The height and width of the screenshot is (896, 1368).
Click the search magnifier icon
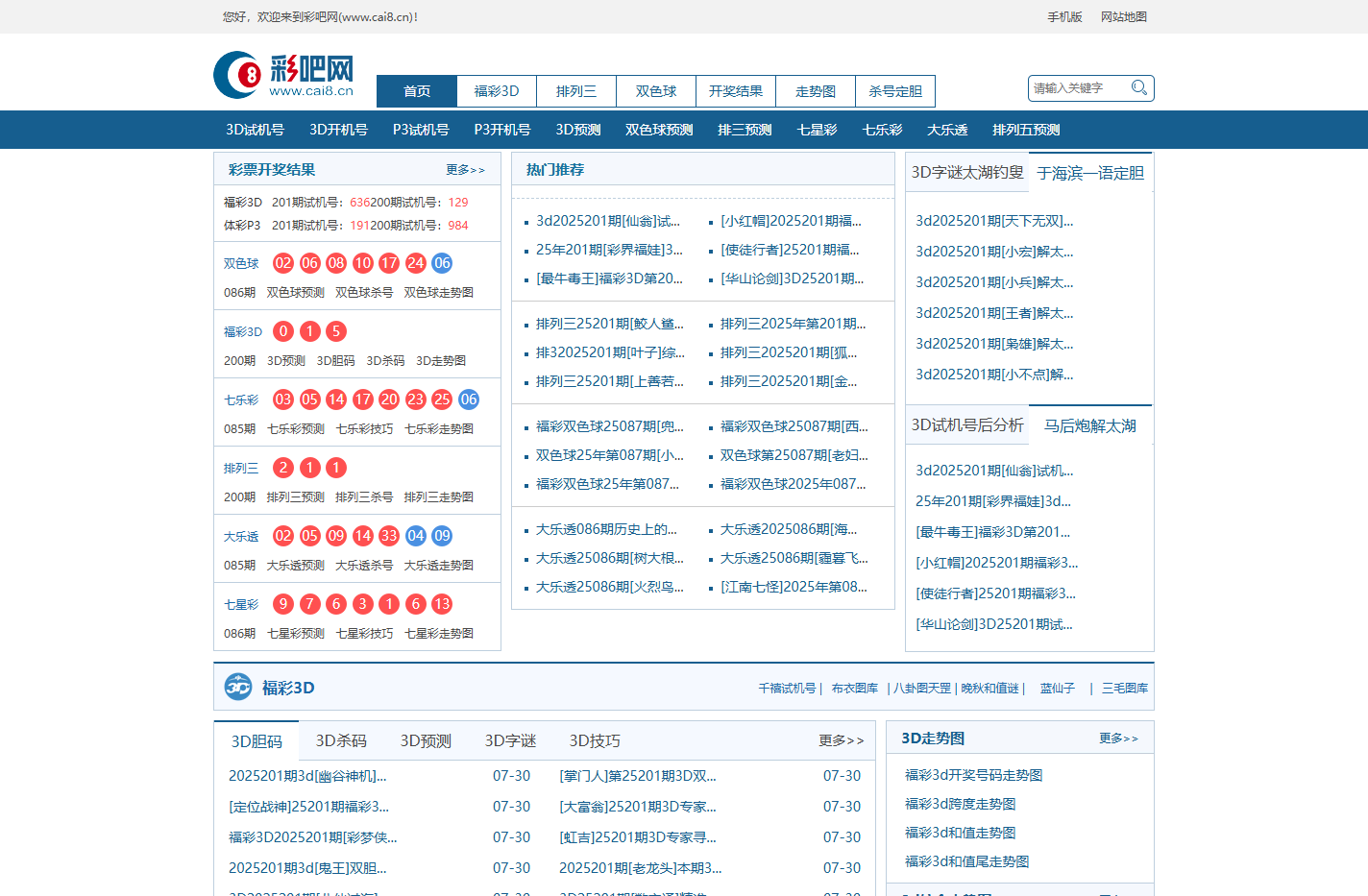point(1139,88)
